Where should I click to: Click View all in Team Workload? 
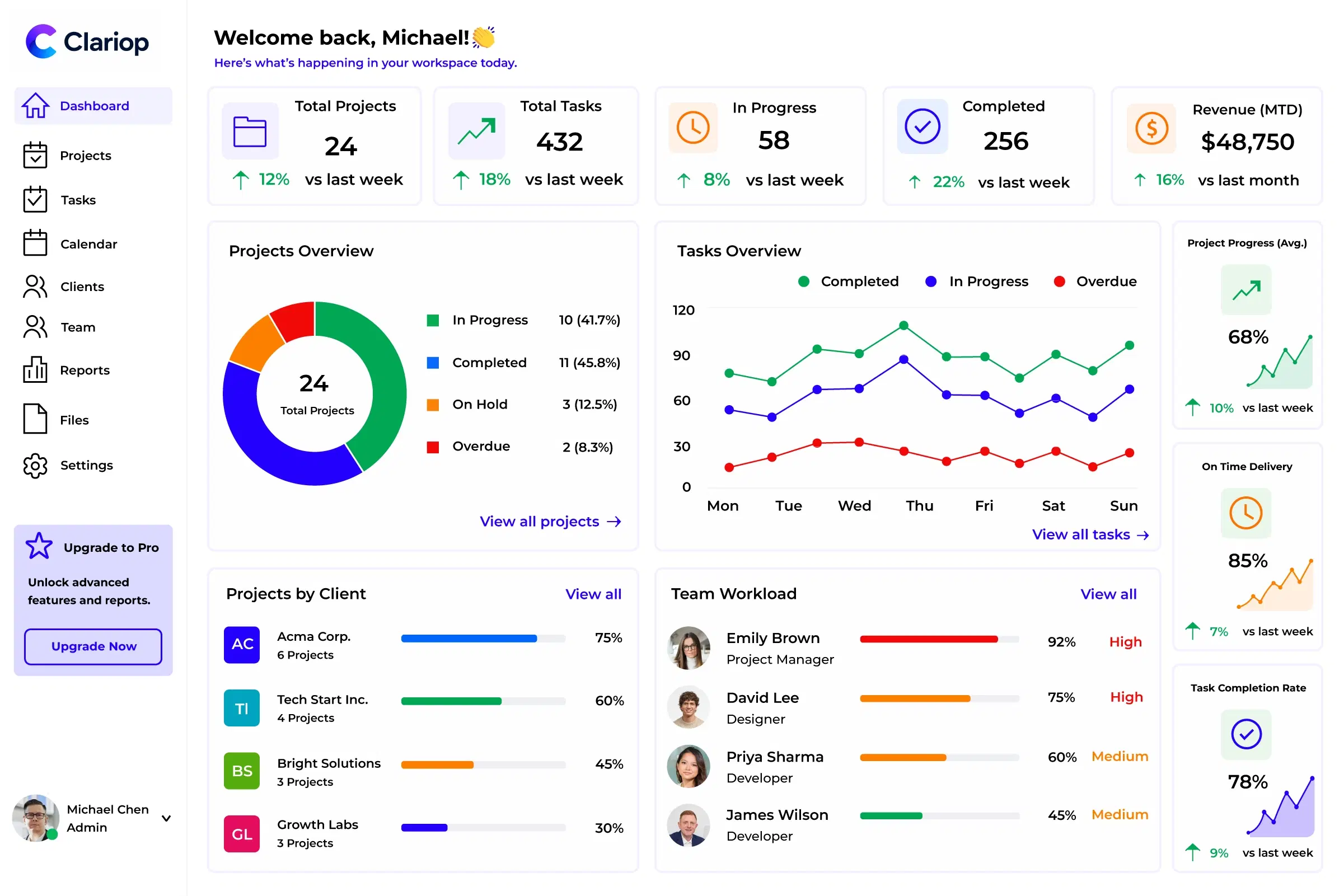pos(1108,594)
